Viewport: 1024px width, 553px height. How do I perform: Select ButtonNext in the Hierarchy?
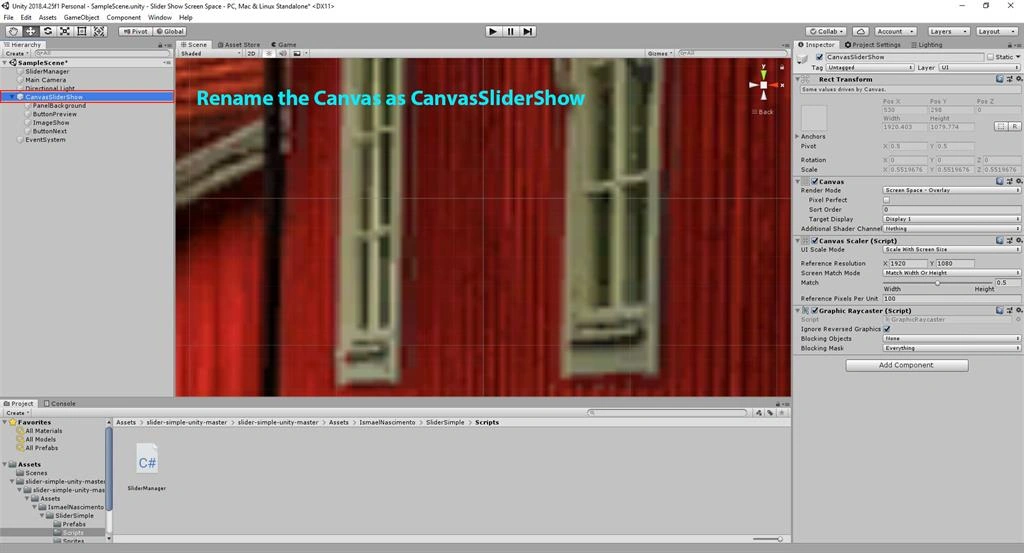50,131
